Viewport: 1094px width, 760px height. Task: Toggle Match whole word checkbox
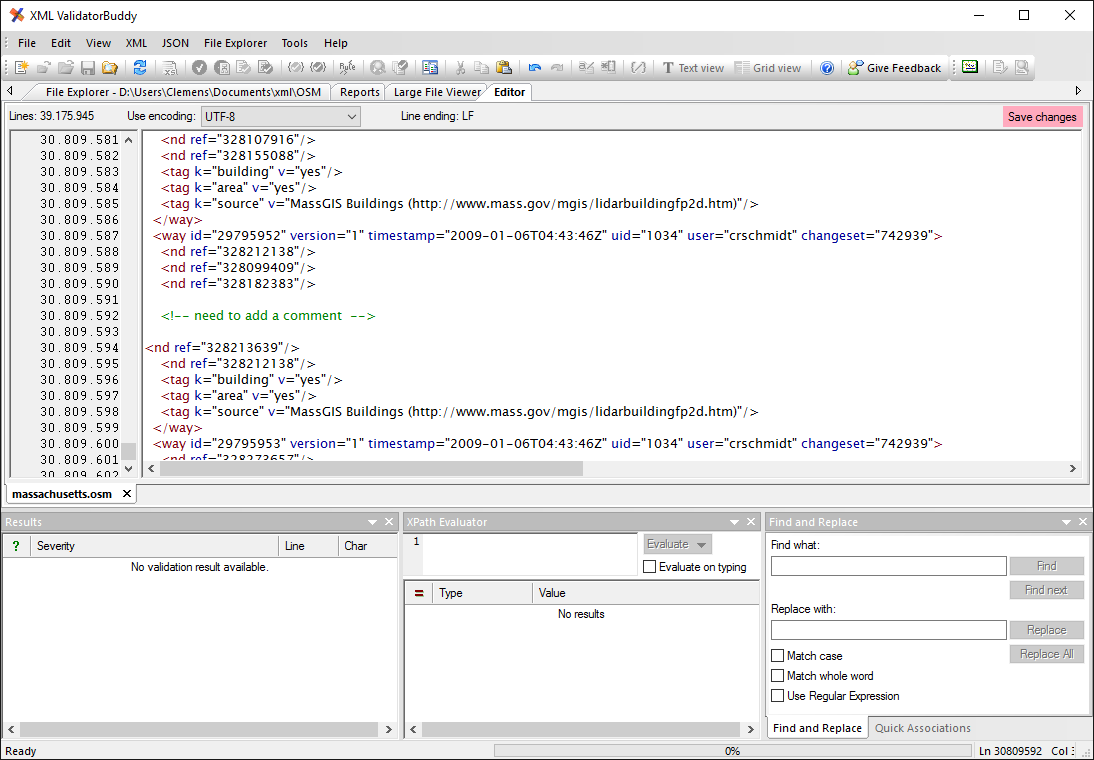777,676
